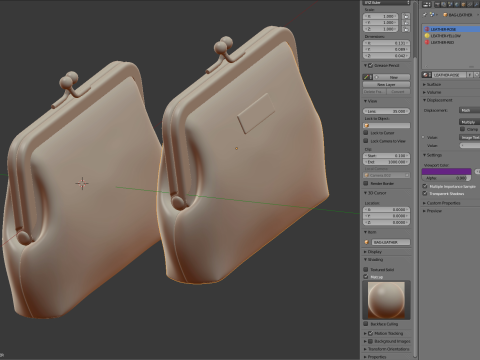
Task: Lock the Z scale padlock icon
Action: pyautogui.click(x=406, y=29)
